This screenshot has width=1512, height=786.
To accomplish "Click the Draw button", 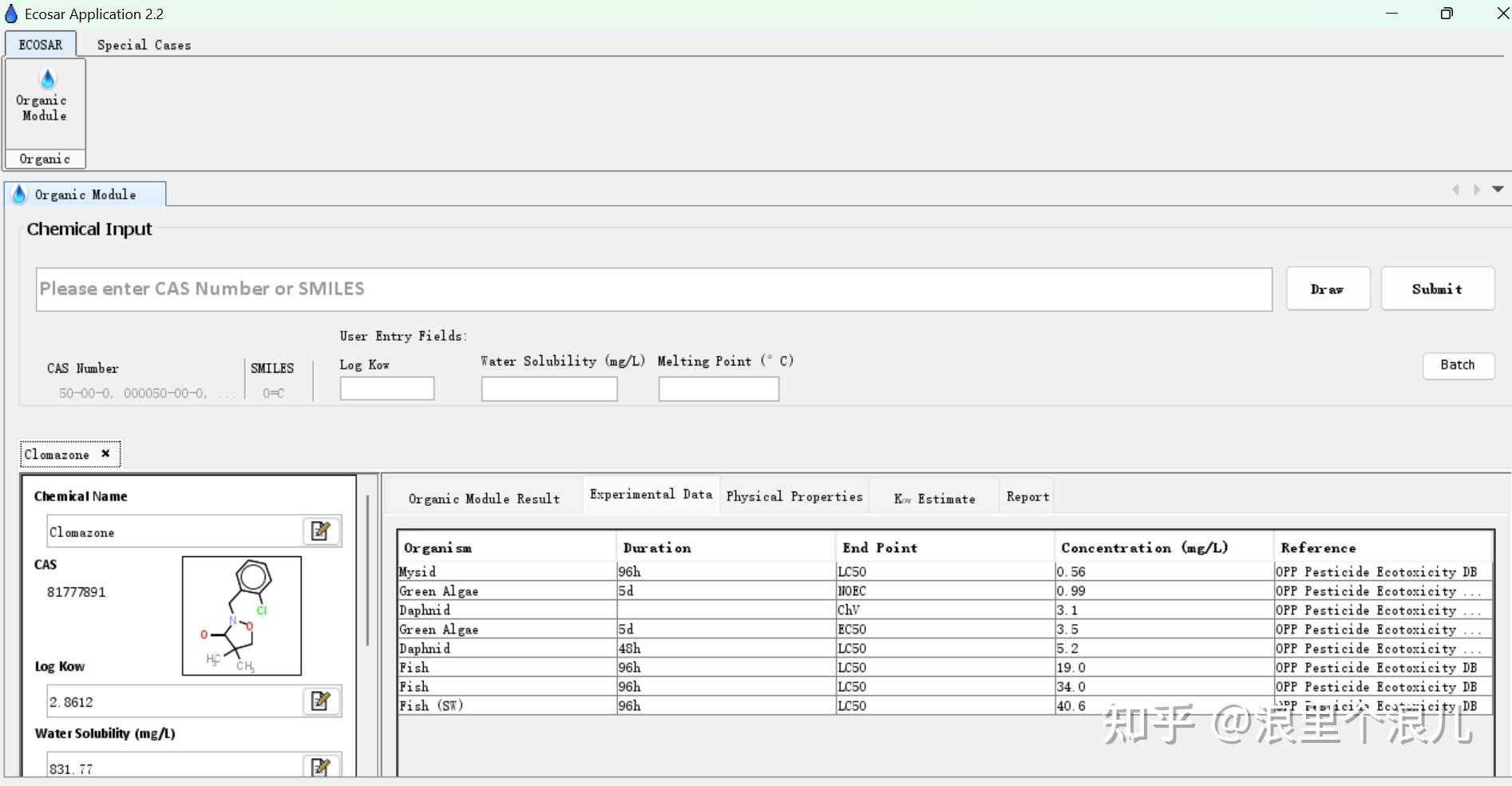I will pyautogui.click(x=1328, y=289).
